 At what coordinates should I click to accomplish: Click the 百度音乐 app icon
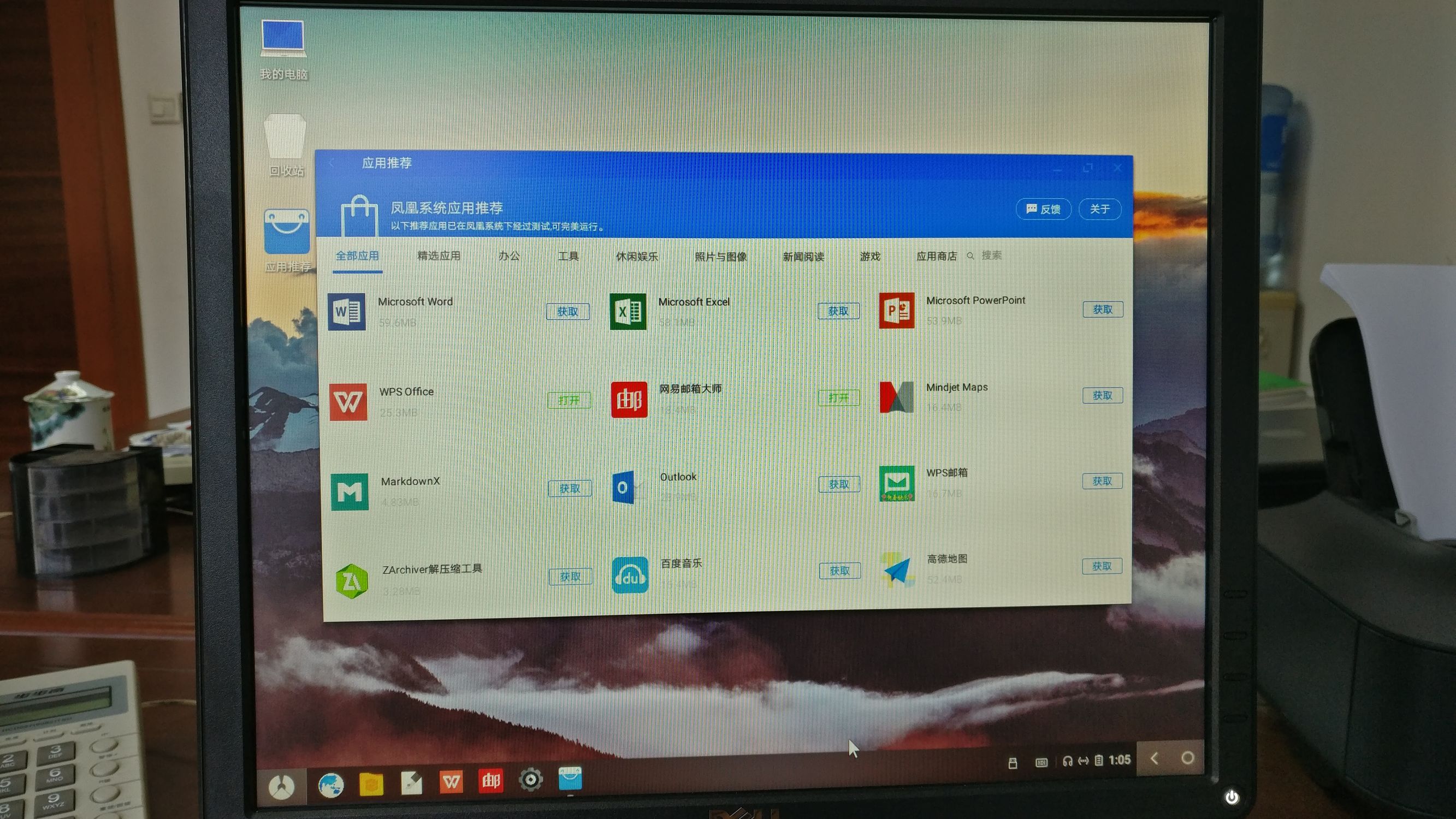(630, 575)
